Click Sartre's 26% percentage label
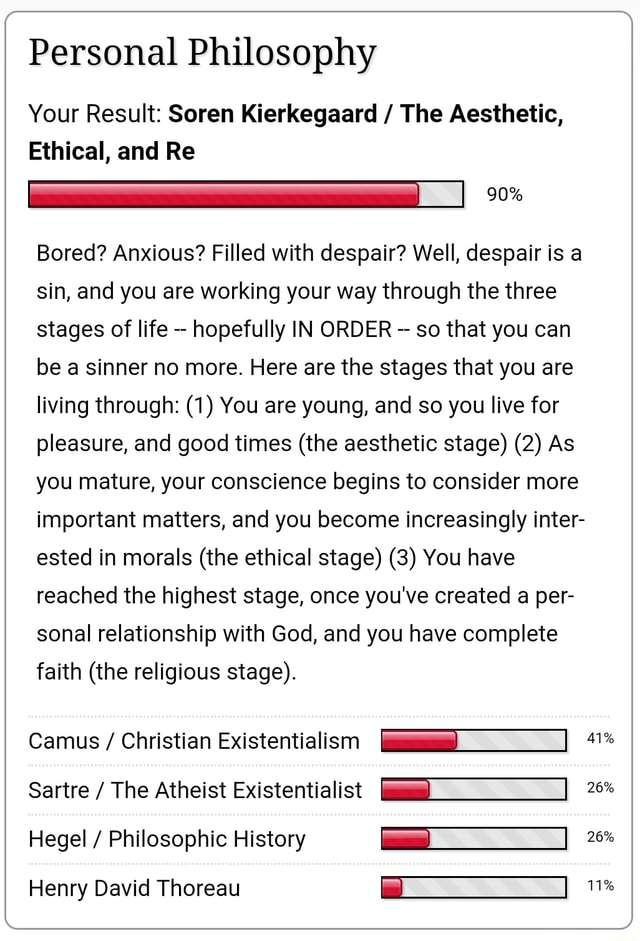The height and width of the screenshot is (941, 640). coord(600,787)
